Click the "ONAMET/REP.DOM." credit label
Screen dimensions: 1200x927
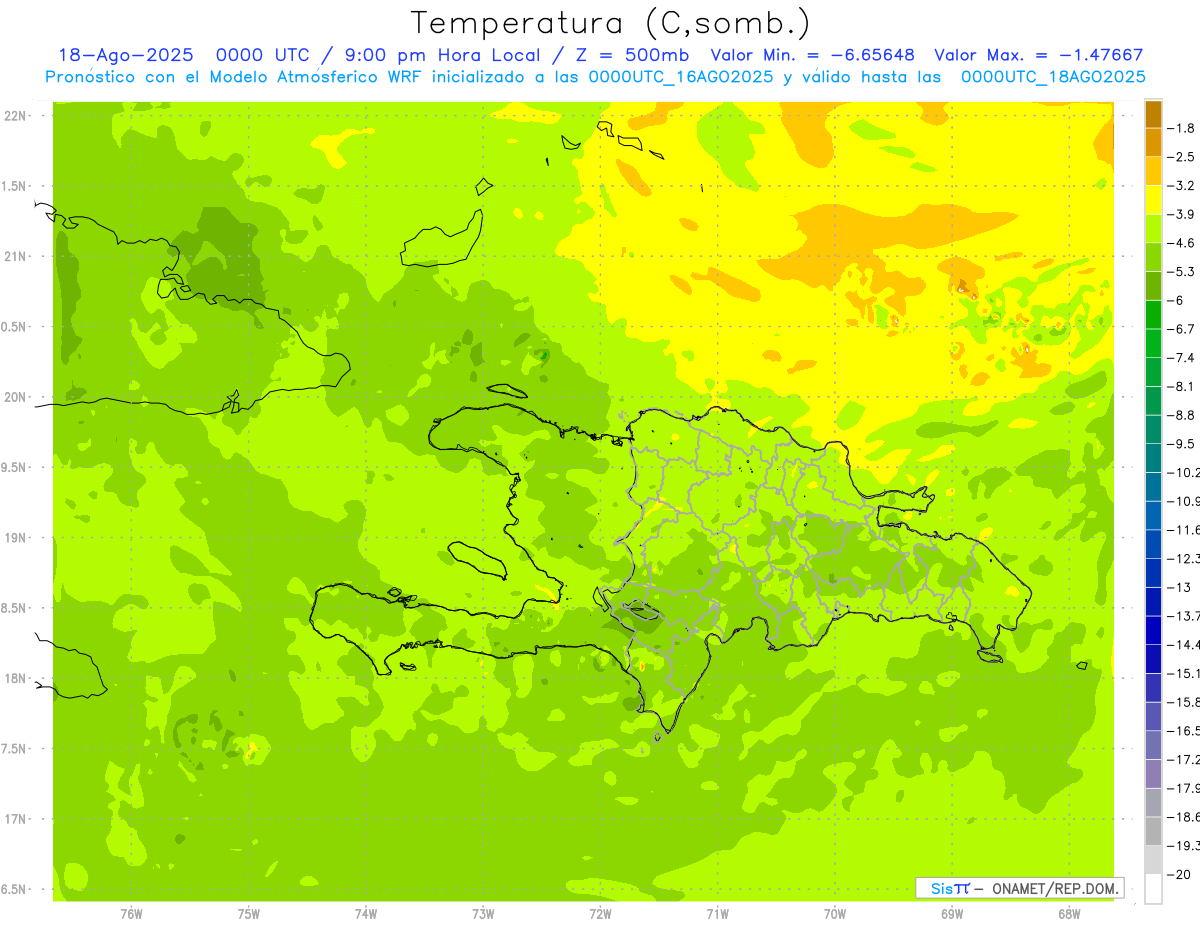tap(1055, 888)
